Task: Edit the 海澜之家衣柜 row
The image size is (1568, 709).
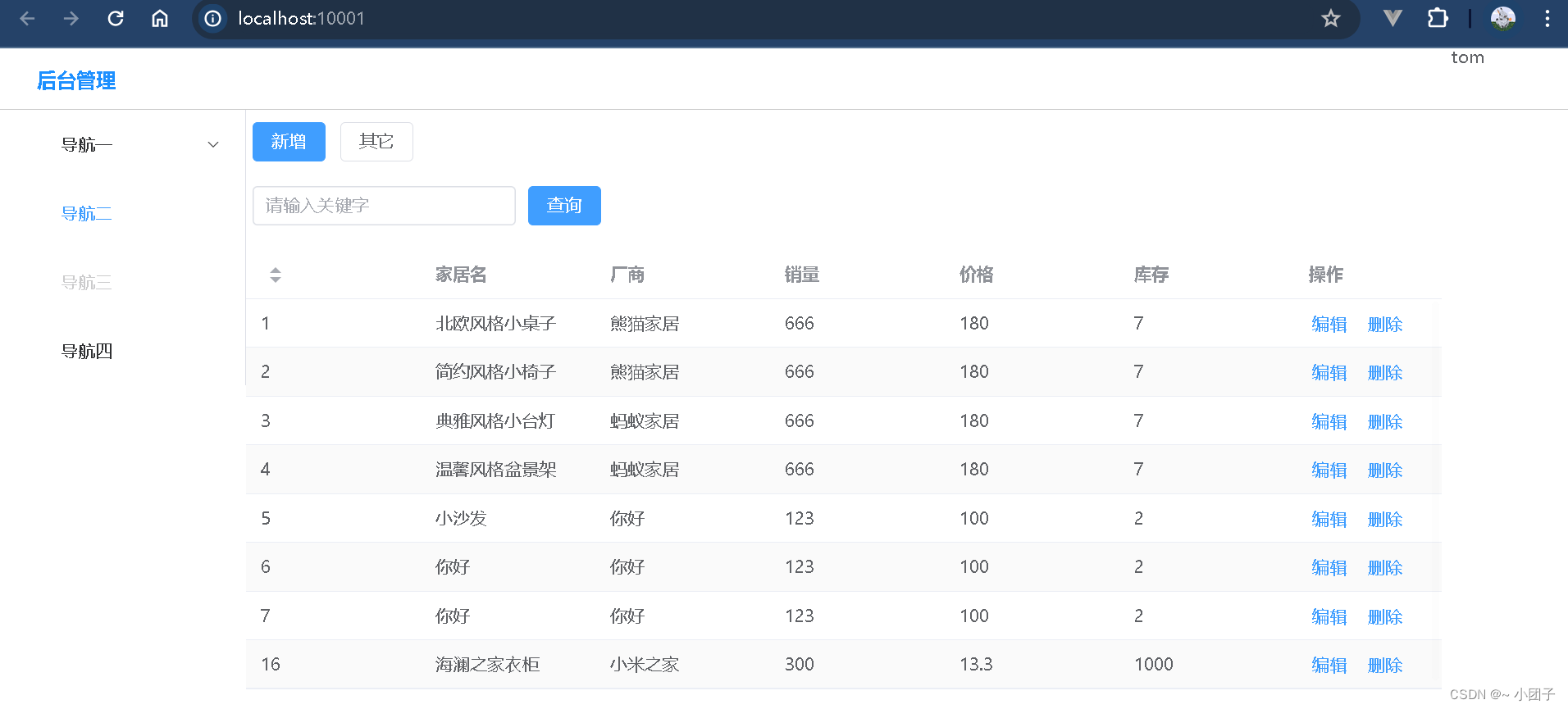Action: 1329,665
